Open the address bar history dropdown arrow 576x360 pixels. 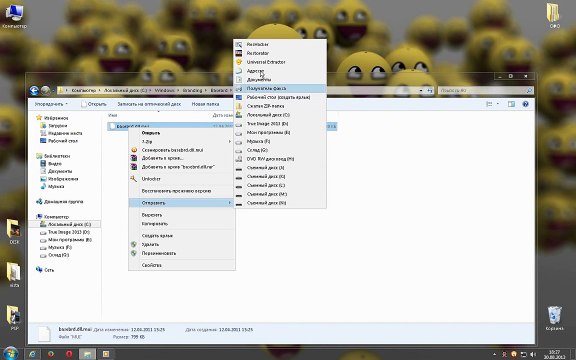point(421,90)
